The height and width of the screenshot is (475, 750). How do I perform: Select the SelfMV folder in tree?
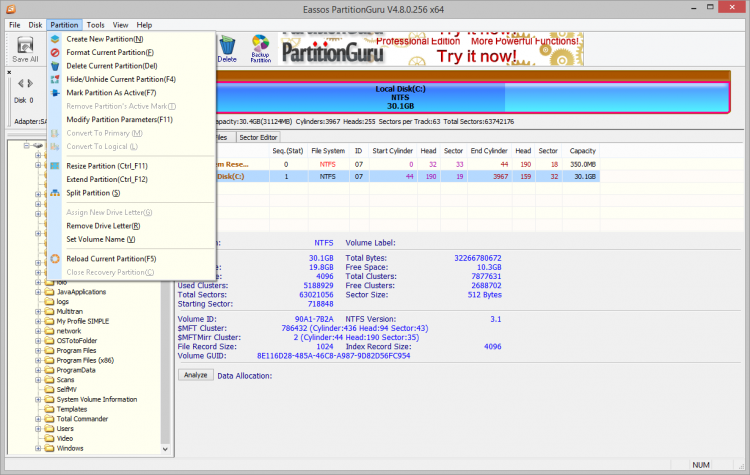[x=66, y=389]
